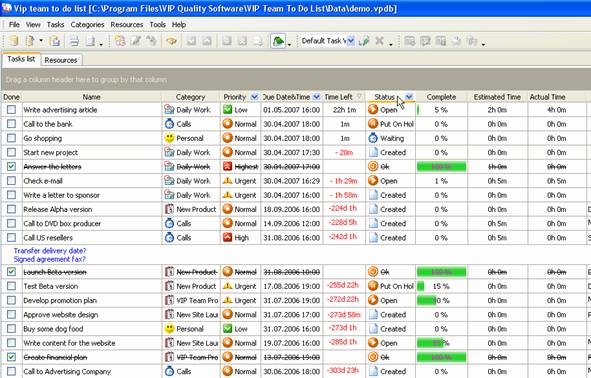Screen dimensions: 591x378
Task: Click the smiley Personal icon next to Go shopping
Action: [x=169, y=138]
